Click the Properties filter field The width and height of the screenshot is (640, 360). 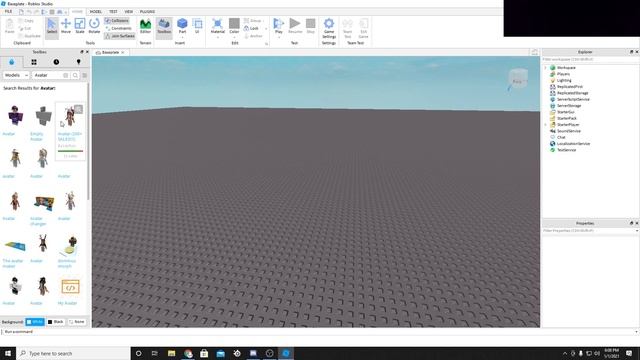pyautogui.click(x=590, y=231)
